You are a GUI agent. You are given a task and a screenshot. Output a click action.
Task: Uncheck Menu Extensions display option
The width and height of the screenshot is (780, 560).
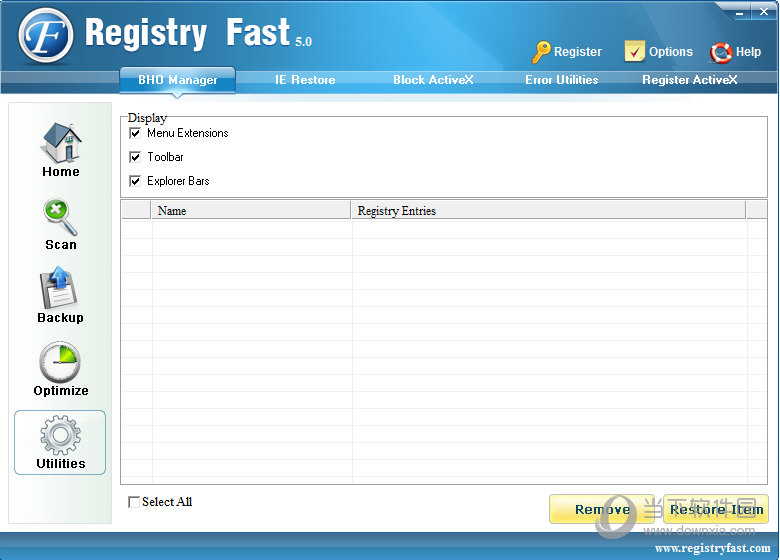135,133
